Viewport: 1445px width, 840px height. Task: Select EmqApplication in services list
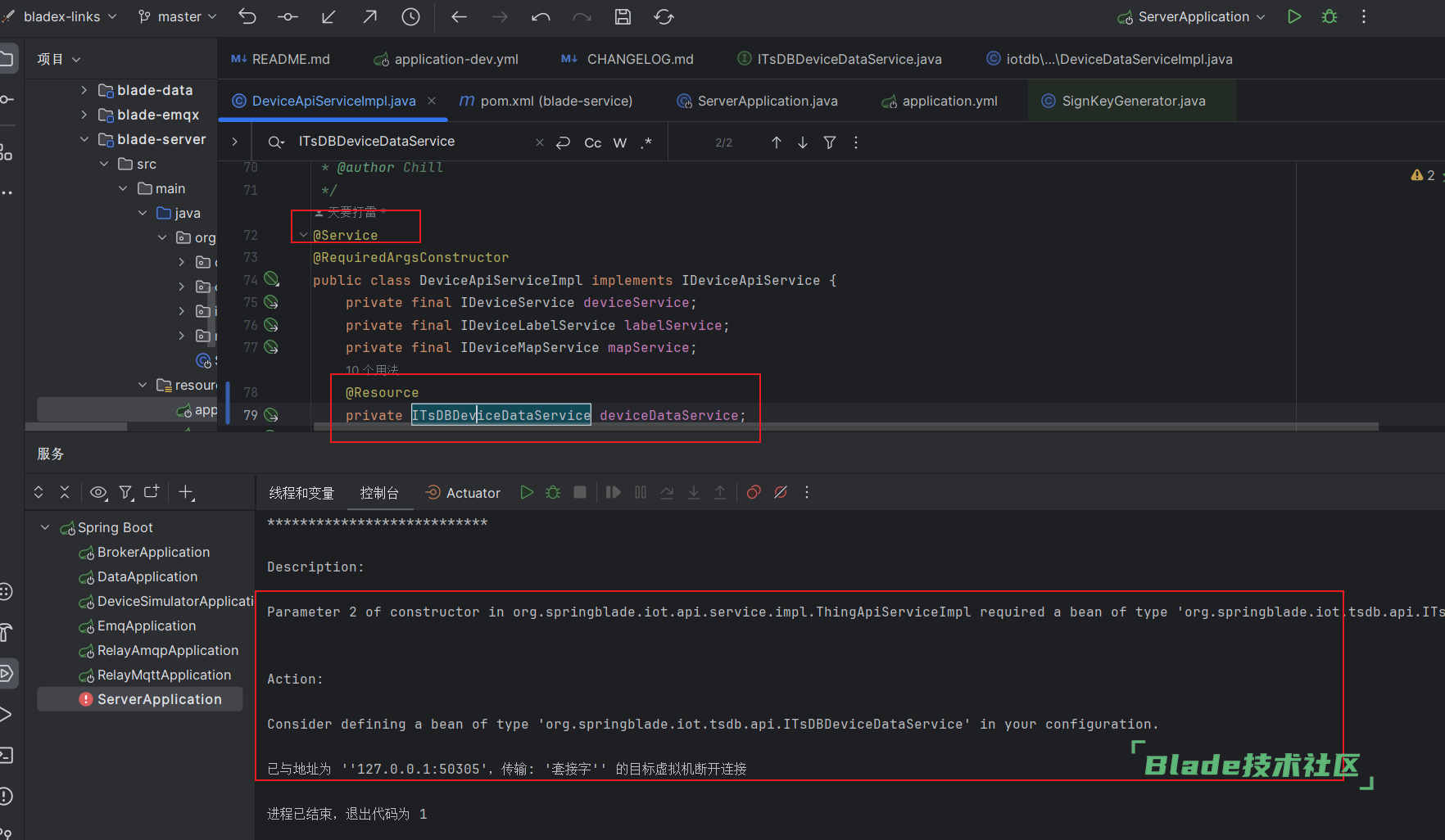[147, 625]
